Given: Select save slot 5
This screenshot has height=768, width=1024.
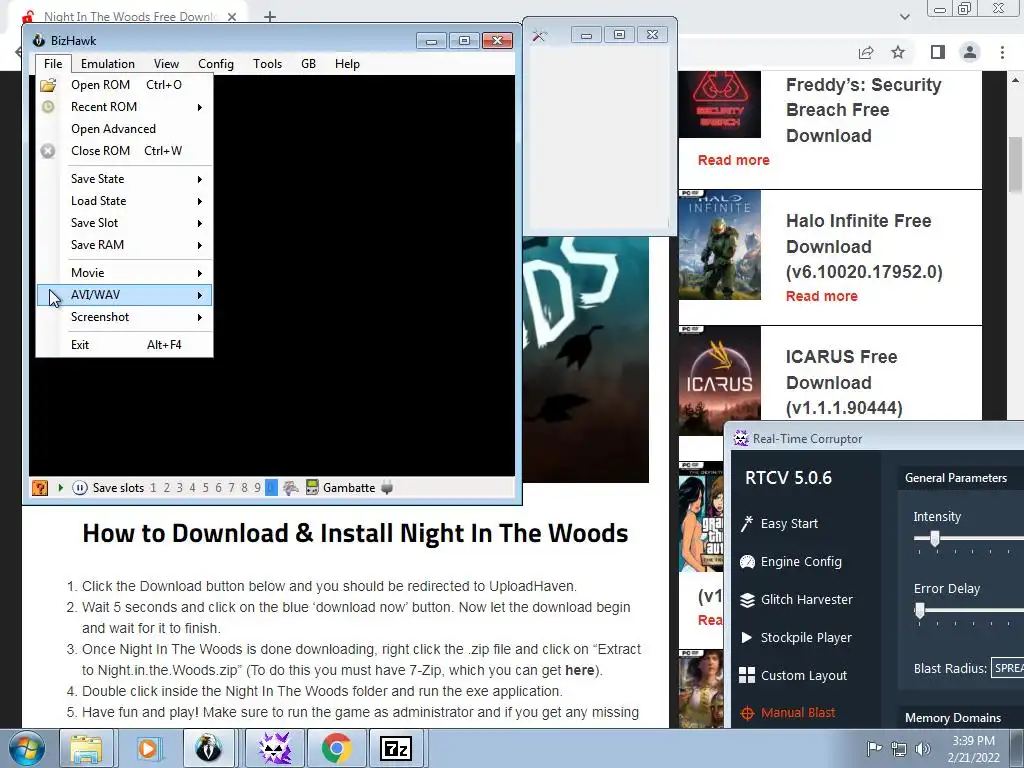Looking at the screenshot, I should (206, 488).
